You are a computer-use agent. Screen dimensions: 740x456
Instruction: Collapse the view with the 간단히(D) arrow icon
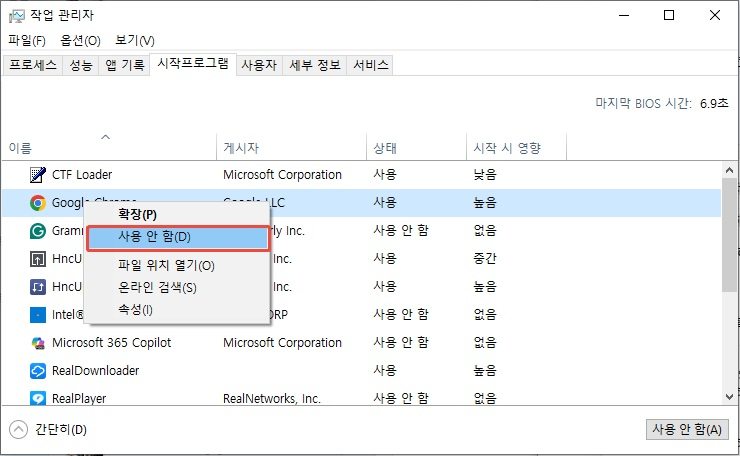point(18,430)
